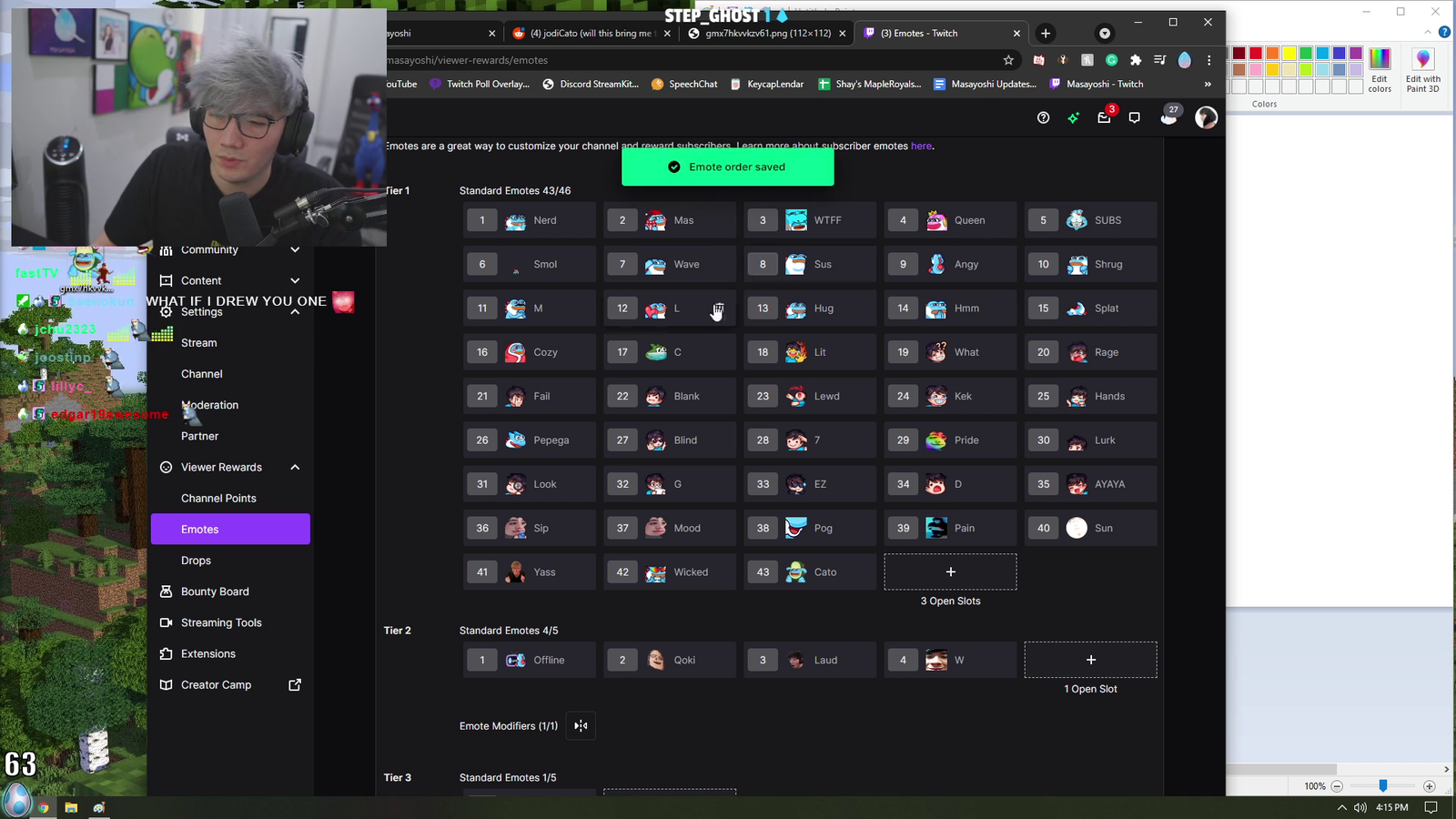Switch to the jodiCato browser tab

pyautogui.click(x=591, y=33)
